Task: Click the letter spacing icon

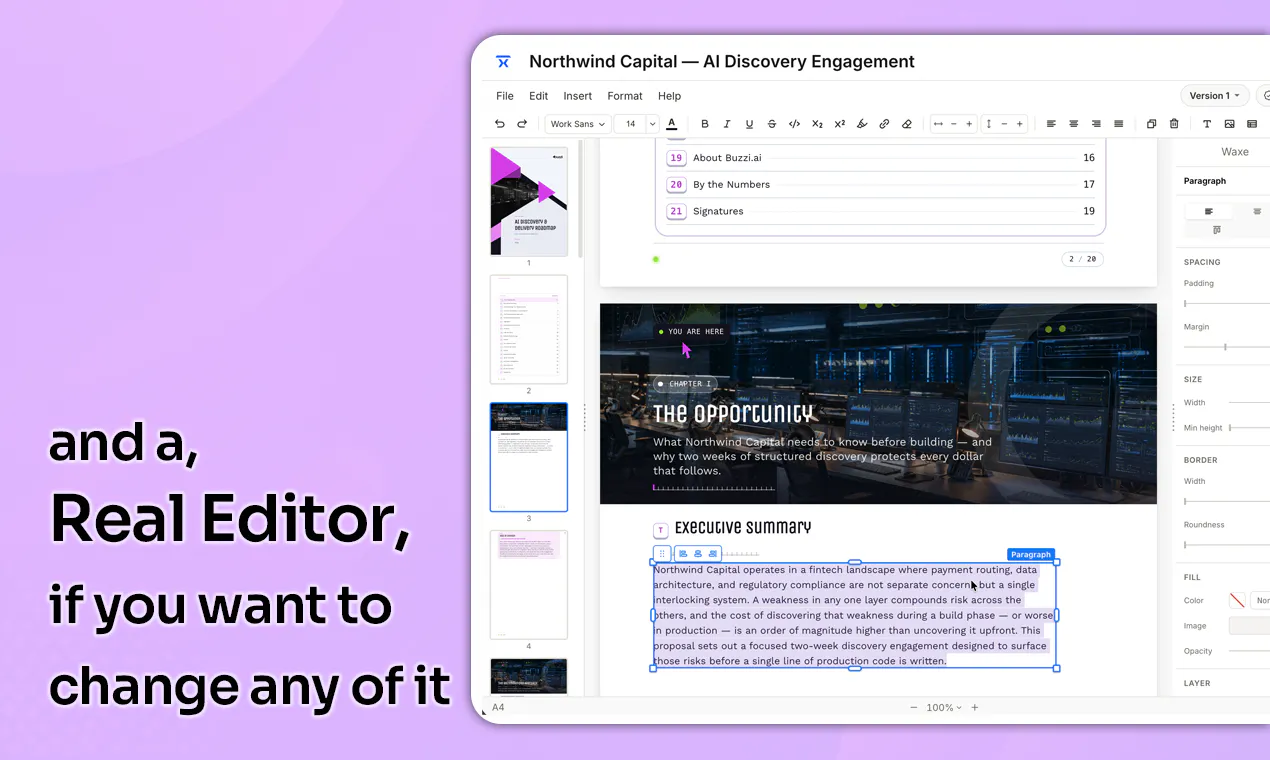Action: tap(938, 124)
